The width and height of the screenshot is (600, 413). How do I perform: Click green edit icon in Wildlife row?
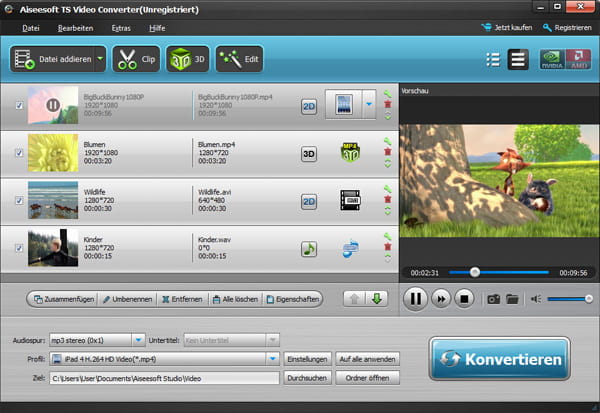388,189
